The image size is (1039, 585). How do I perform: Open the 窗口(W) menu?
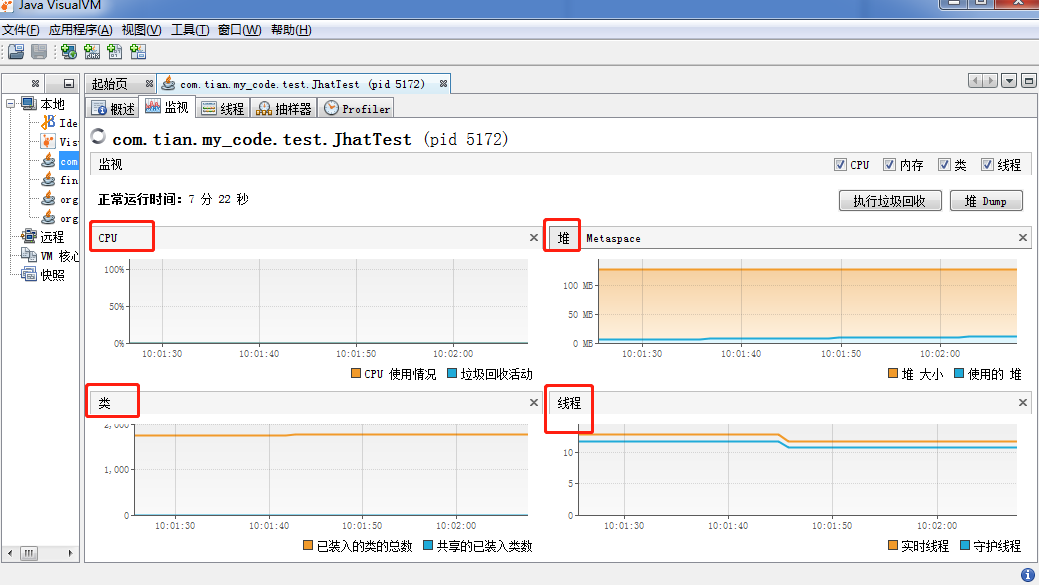coord(239,30)
